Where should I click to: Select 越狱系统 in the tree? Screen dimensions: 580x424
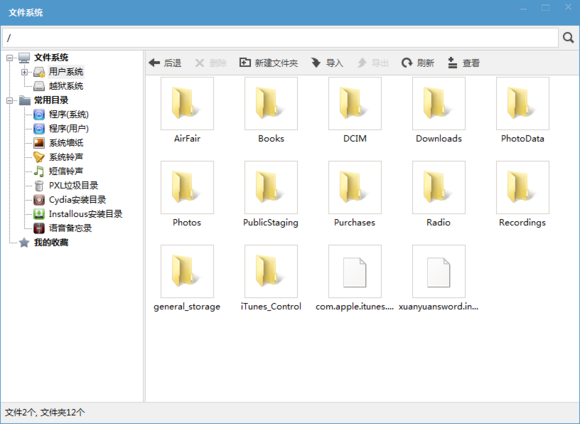point(66,86)
